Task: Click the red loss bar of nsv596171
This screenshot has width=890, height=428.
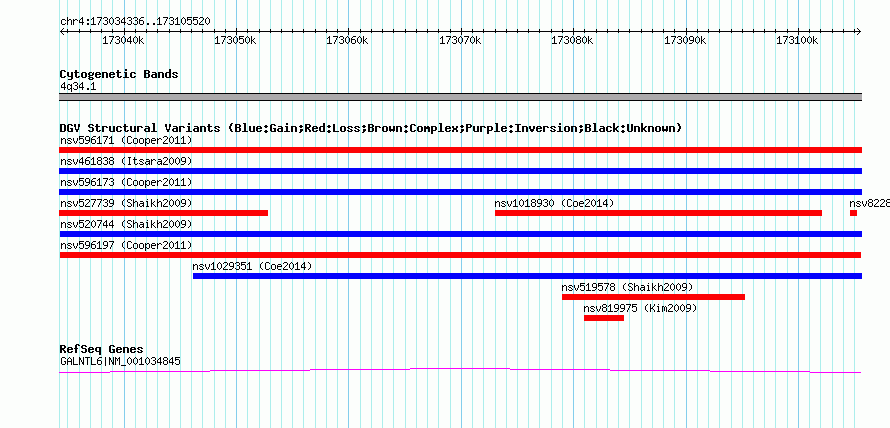Action: [x=461, y=150]
